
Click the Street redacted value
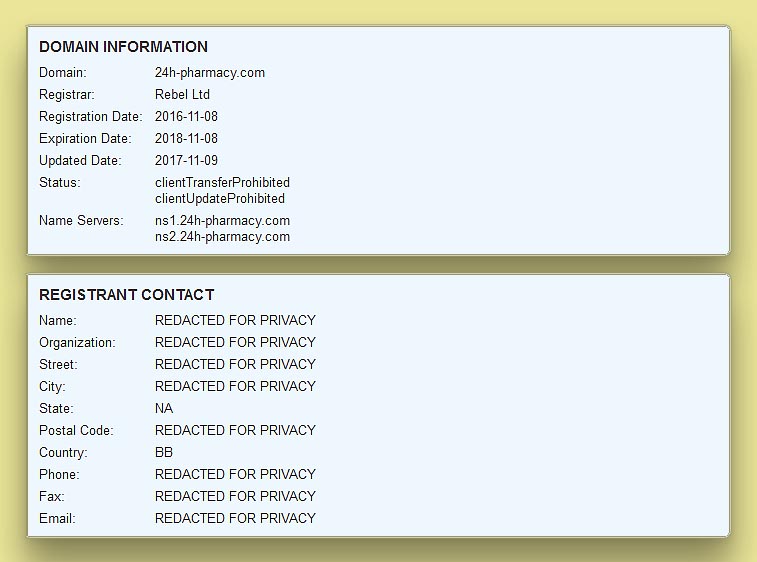[235, 365]
